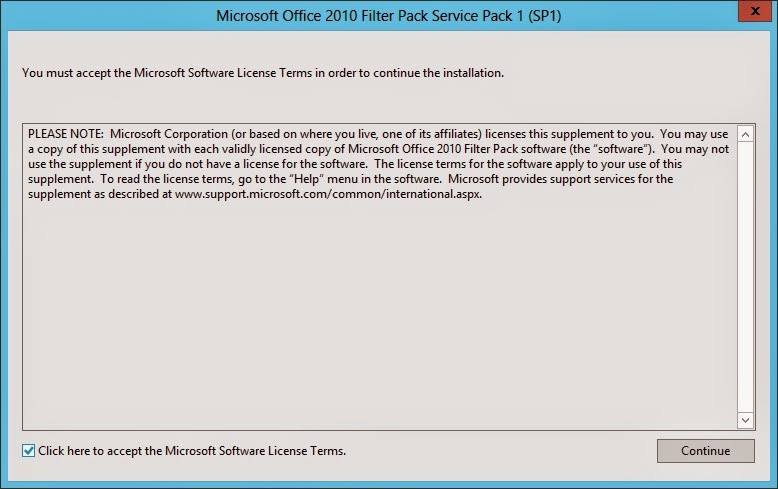
Task: Click the license box scroll up arrow
Action: point(745,133)
